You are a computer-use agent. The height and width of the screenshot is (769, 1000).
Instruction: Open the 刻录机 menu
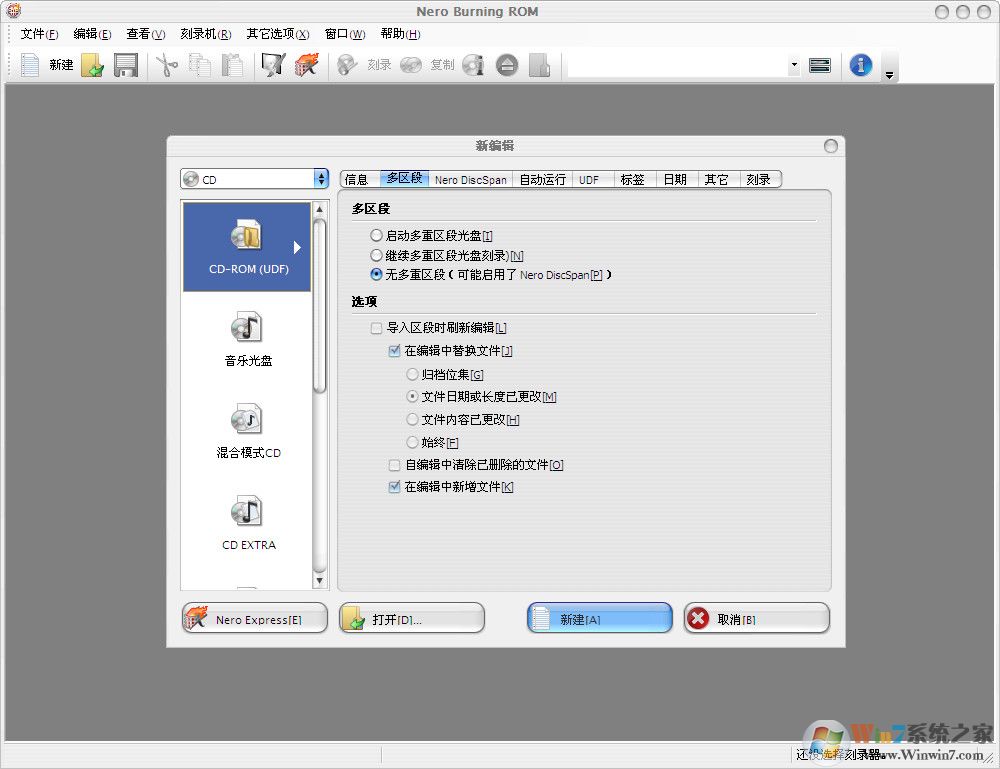[206, 33]
